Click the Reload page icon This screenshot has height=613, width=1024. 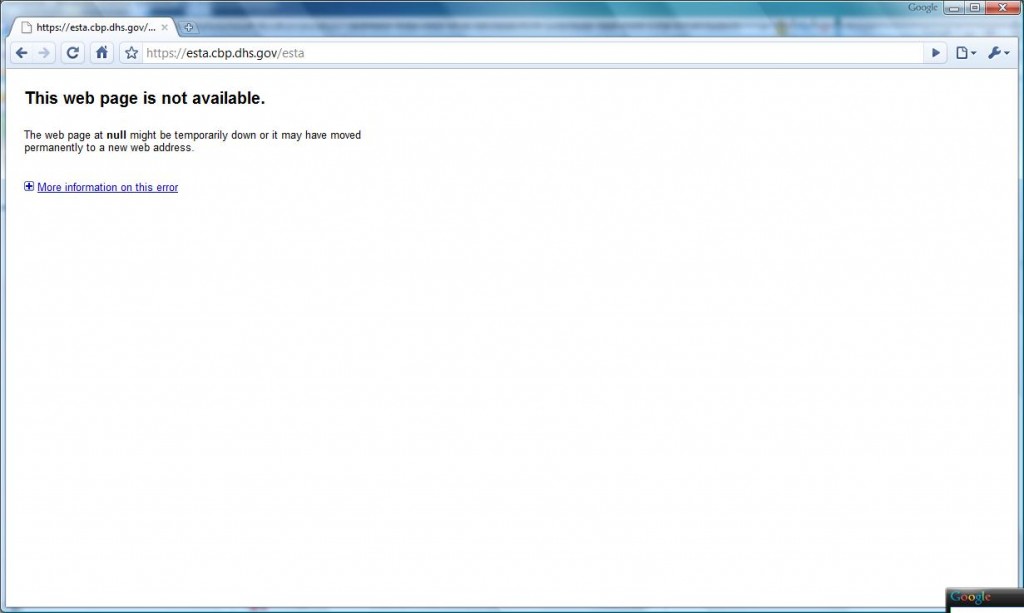tap(71, 52)
